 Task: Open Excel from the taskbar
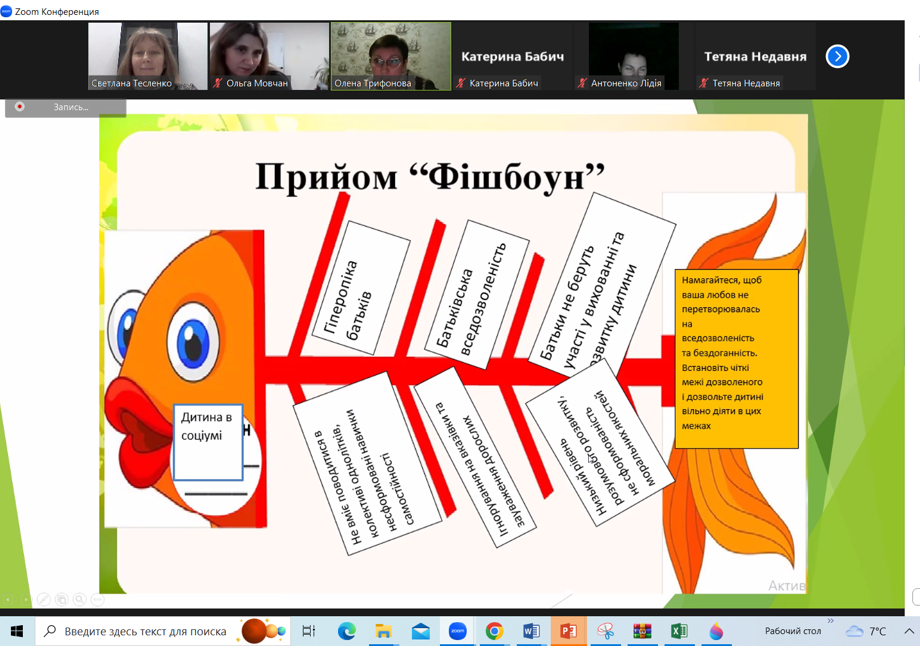[x=679, y=631]
